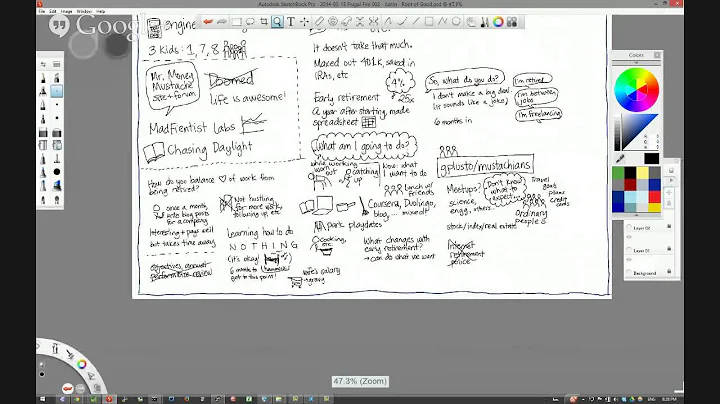The image size is (720, 404).
Task: Click red undo button in corner lagoon
Action: [68, 388]
